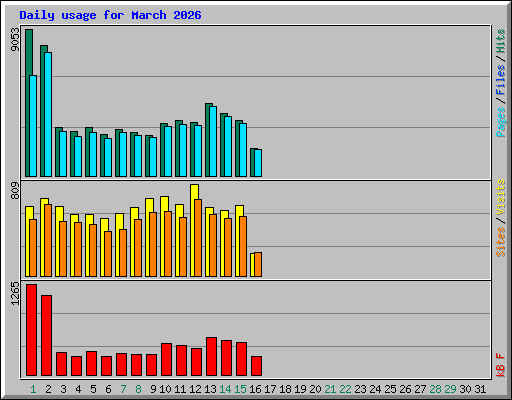Image resolution: width=512 pixels, height=400 pixels.
Task: Click the day 10 yellow visits bar
Action: click(x=162, y=236)
